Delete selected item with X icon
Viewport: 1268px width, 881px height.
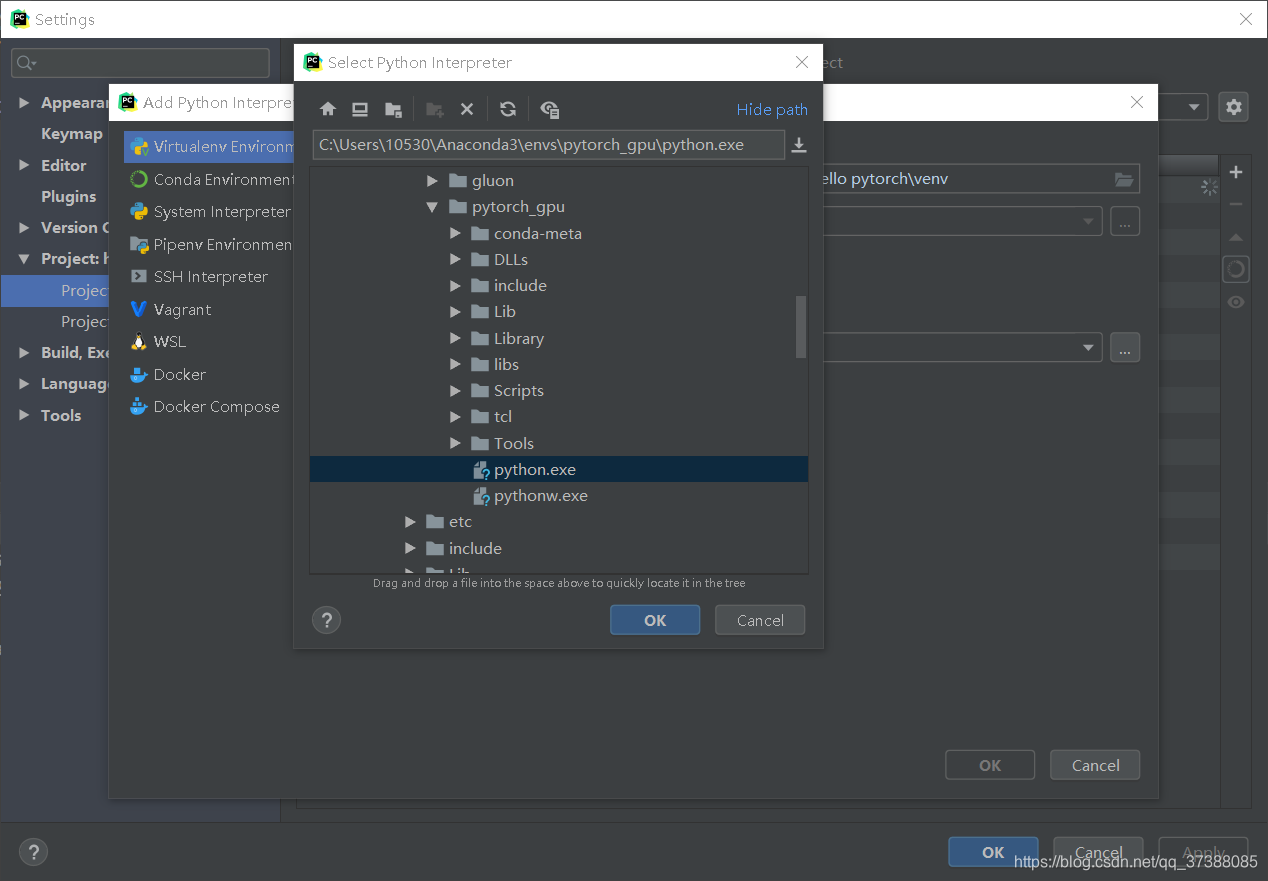click(x=466, y=109)
